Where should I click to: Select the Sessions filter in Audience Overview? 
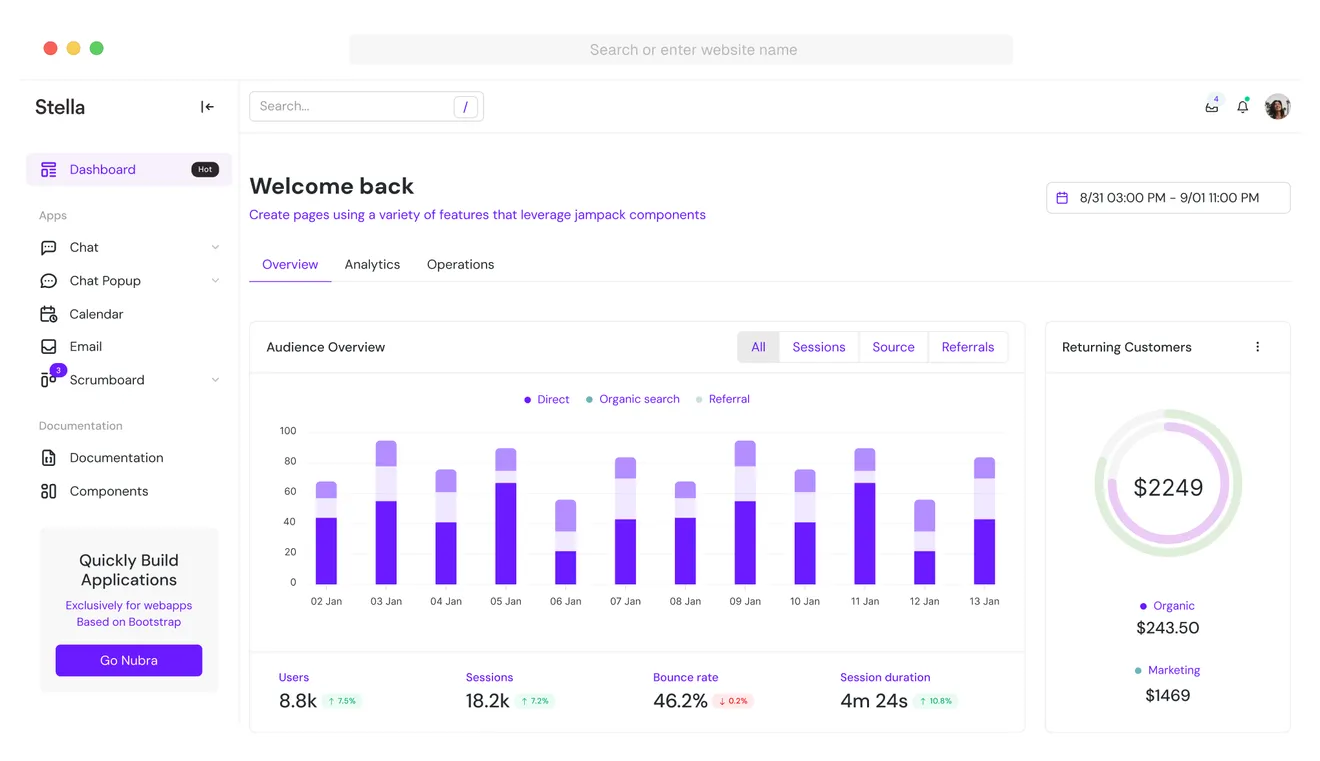pos(818,346)
